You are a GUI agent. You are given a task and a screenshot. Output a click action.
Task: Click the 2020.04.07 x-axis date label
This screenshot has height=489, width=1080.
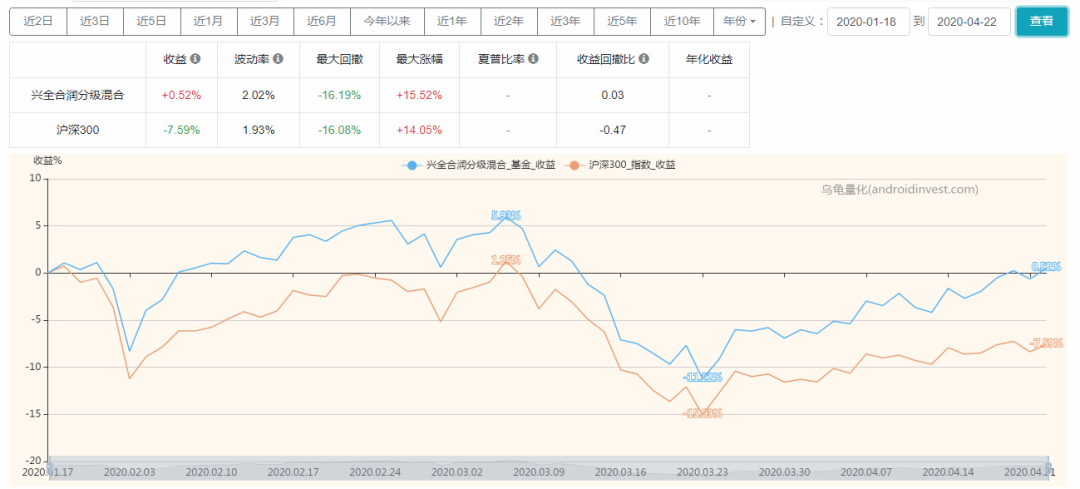point(866,472)
